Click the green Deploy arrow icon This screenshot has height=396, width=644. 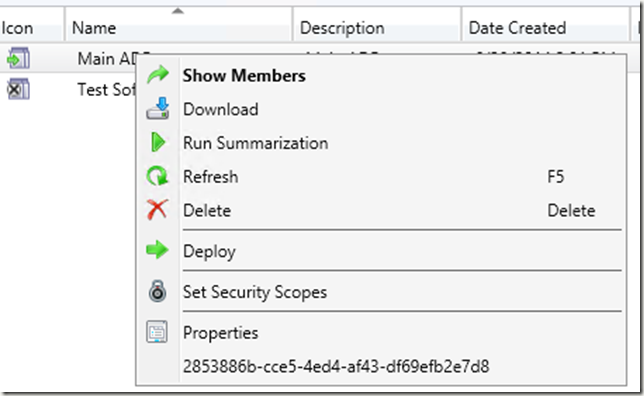pyautogui.click(x=157, y=250)
